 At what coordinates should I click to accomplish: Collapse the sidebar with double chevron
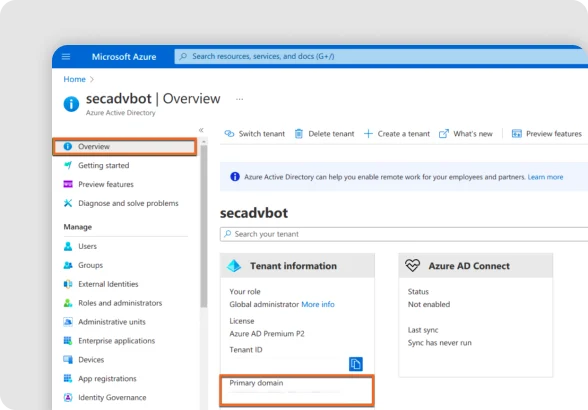pos(201,130)
